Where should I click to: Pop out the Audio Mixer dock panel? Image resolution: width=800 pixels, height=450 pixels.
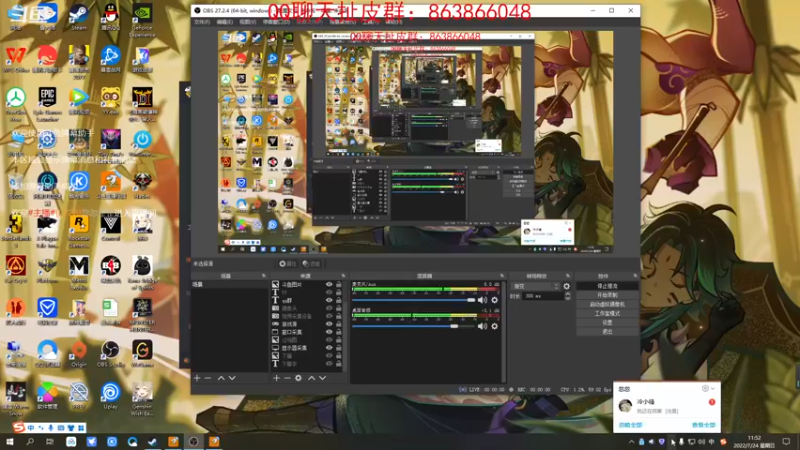click(502, 276)
